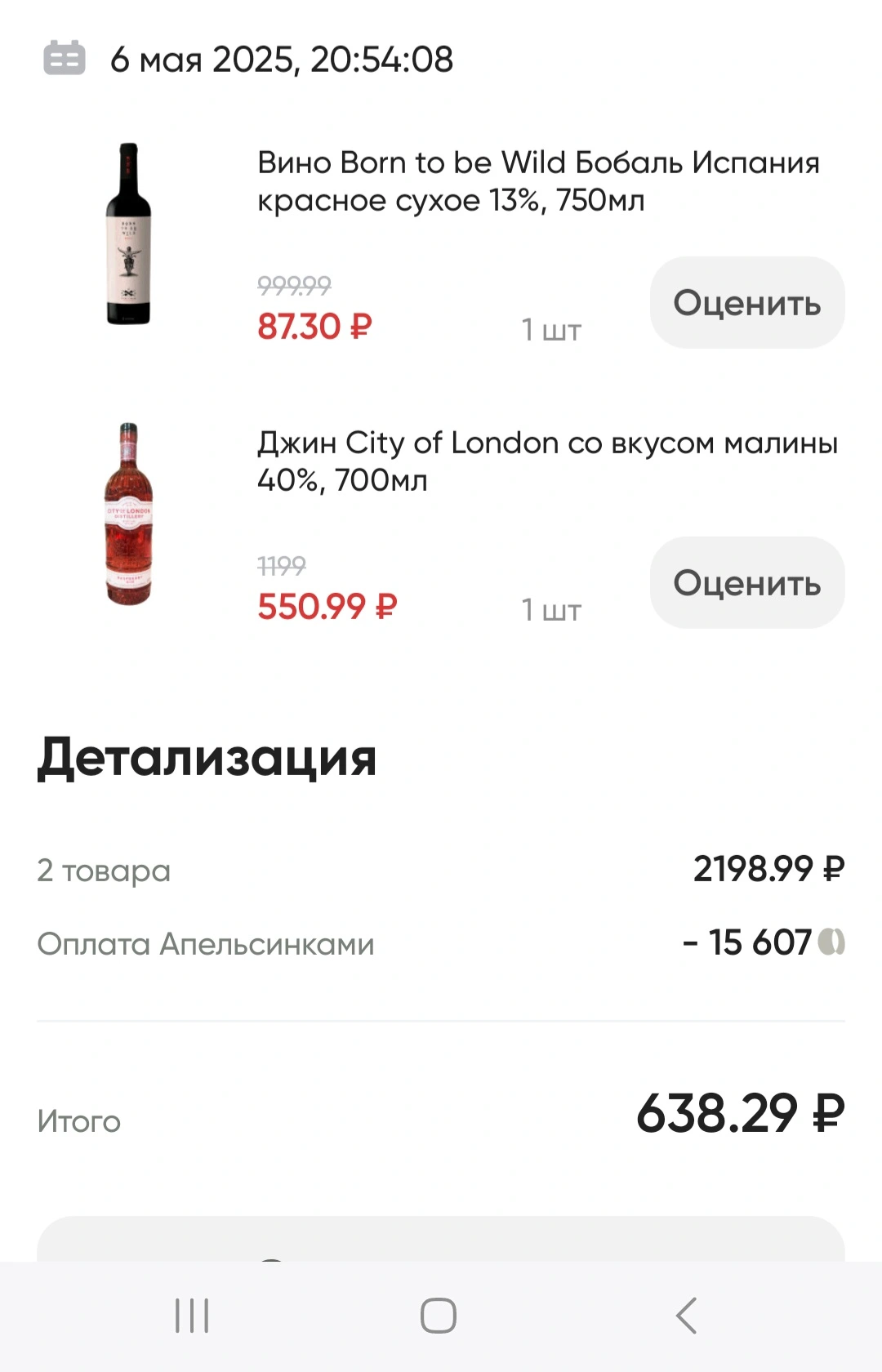
Task: Tap the Android back arrow icon
Action: point(686,1316)
